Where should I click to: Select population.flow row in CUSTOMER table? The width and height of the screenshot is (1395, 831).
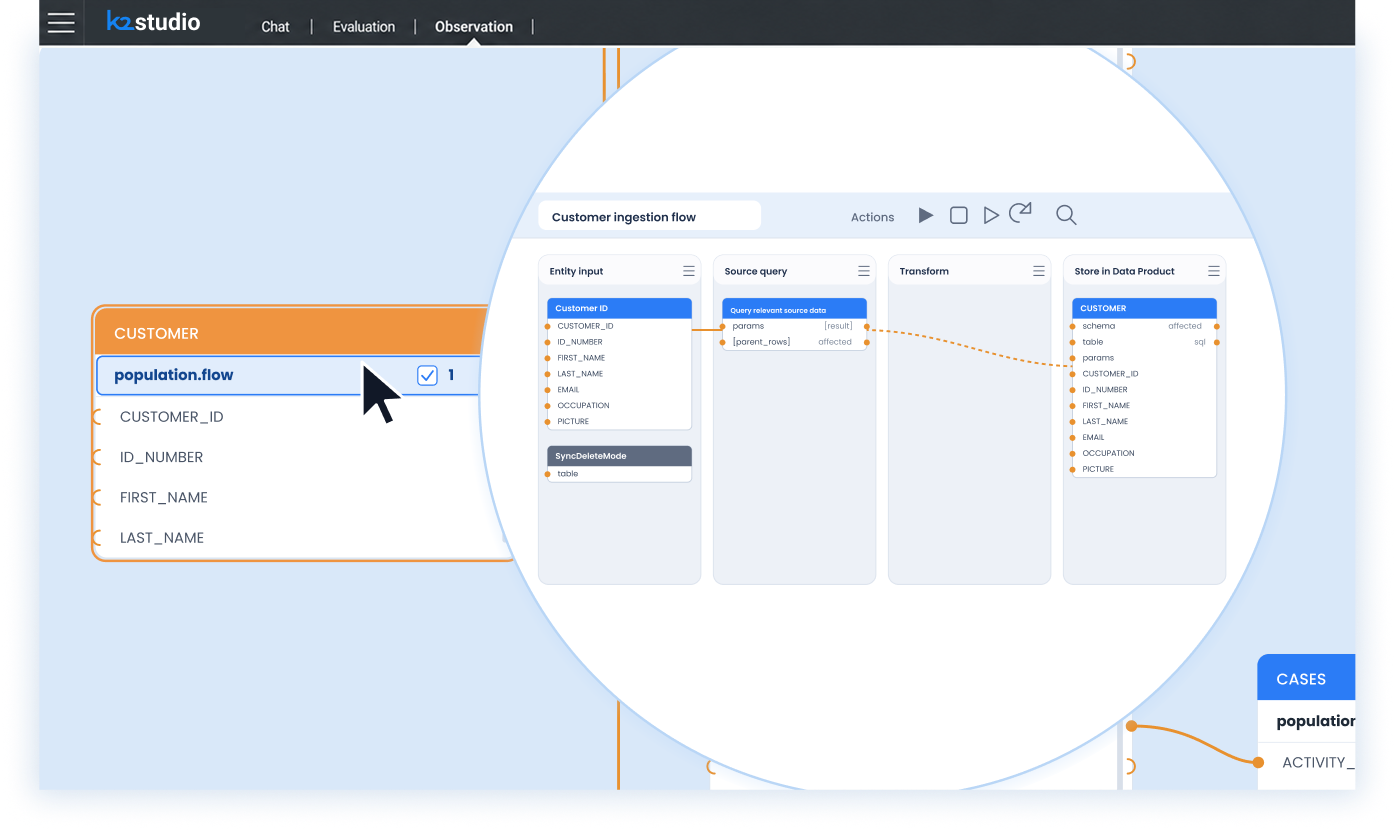click(290, 375)
